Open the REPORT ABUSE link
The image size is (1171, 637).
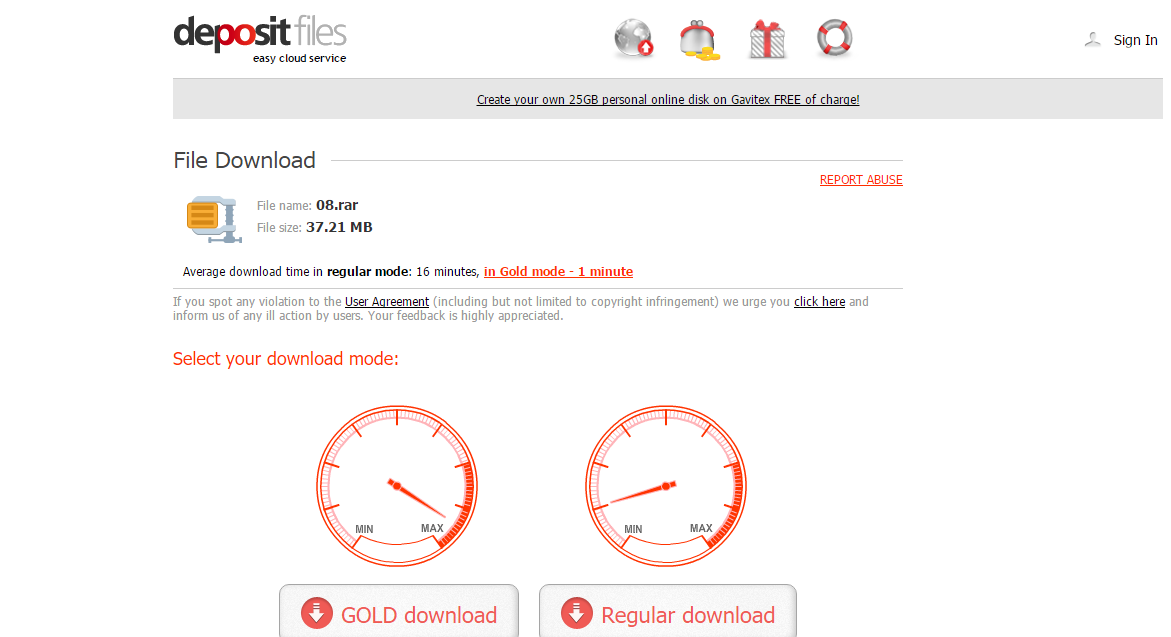click(x=861, y=179)
